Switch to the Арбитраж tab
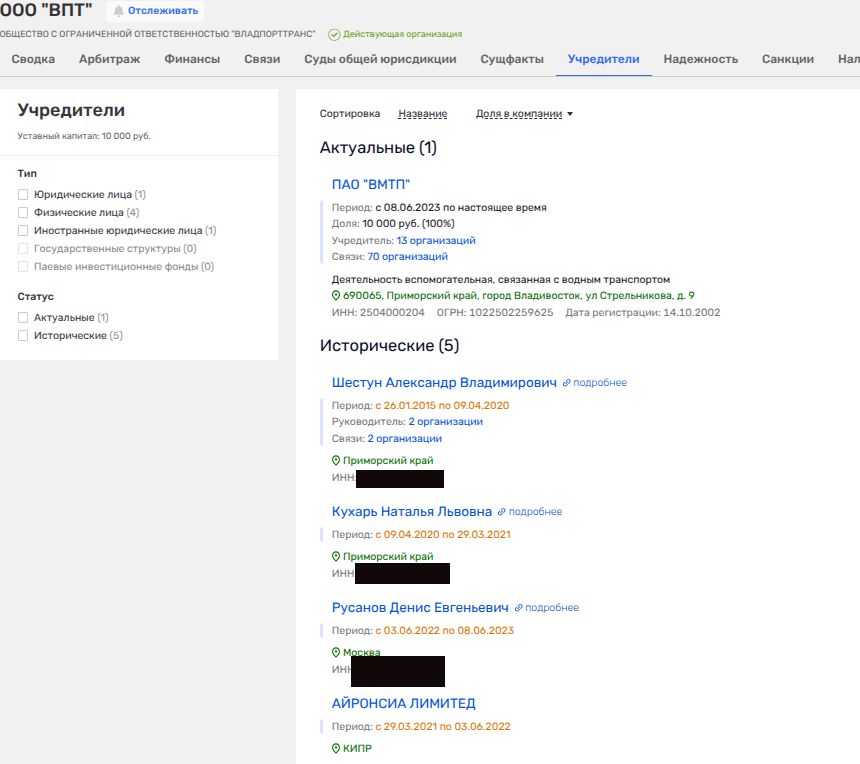 tap(109, 59)
